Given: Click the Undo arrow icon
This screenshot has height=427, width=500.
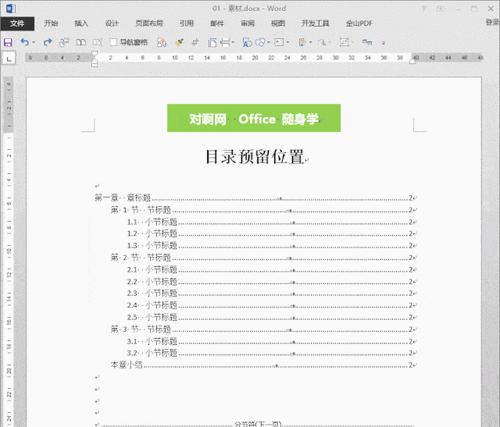Looking at the screenshot, I should 24,42.
